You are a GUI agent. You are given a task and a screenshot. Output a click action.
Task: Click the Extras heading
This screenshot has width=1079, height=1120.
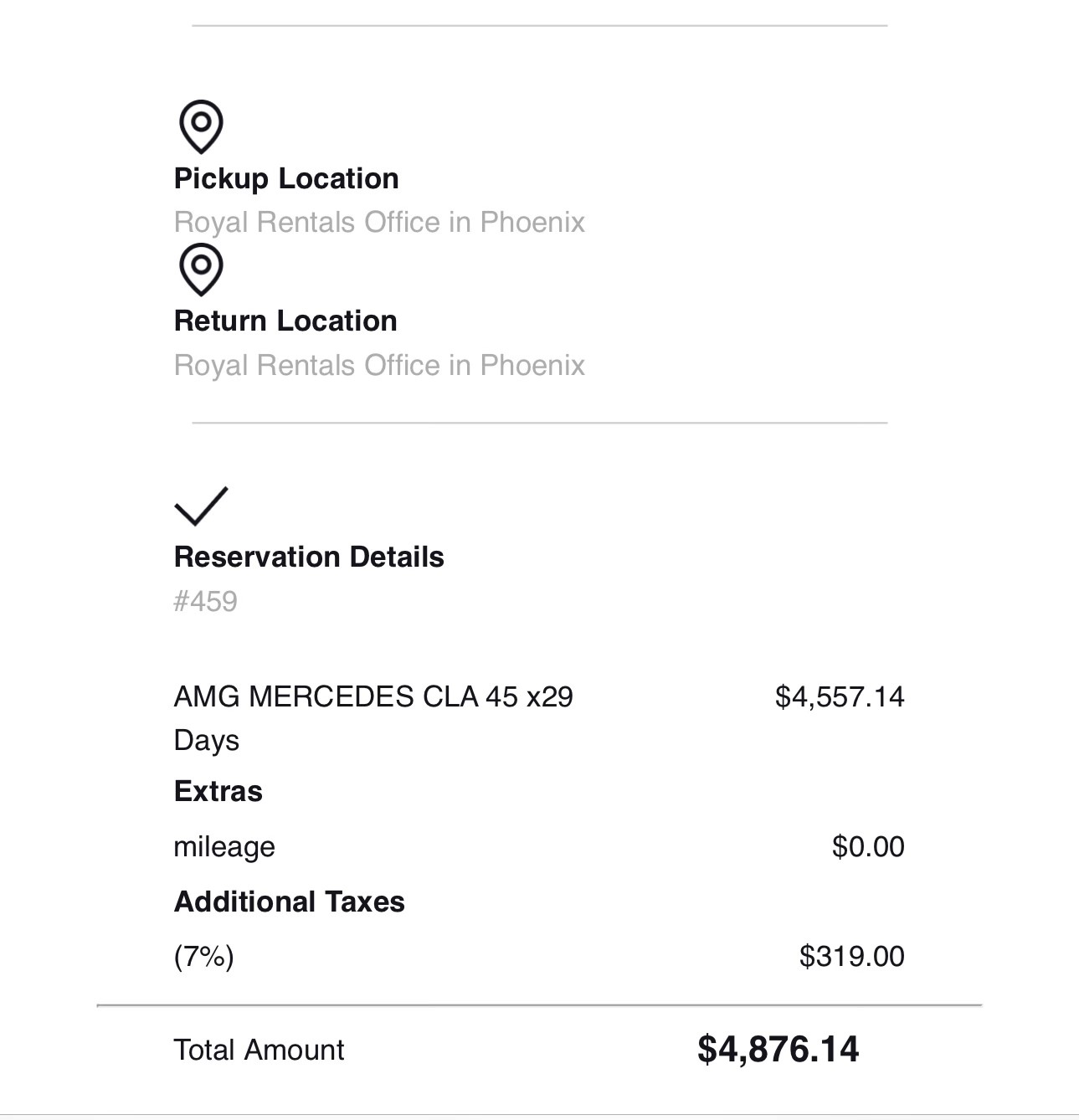218,792
